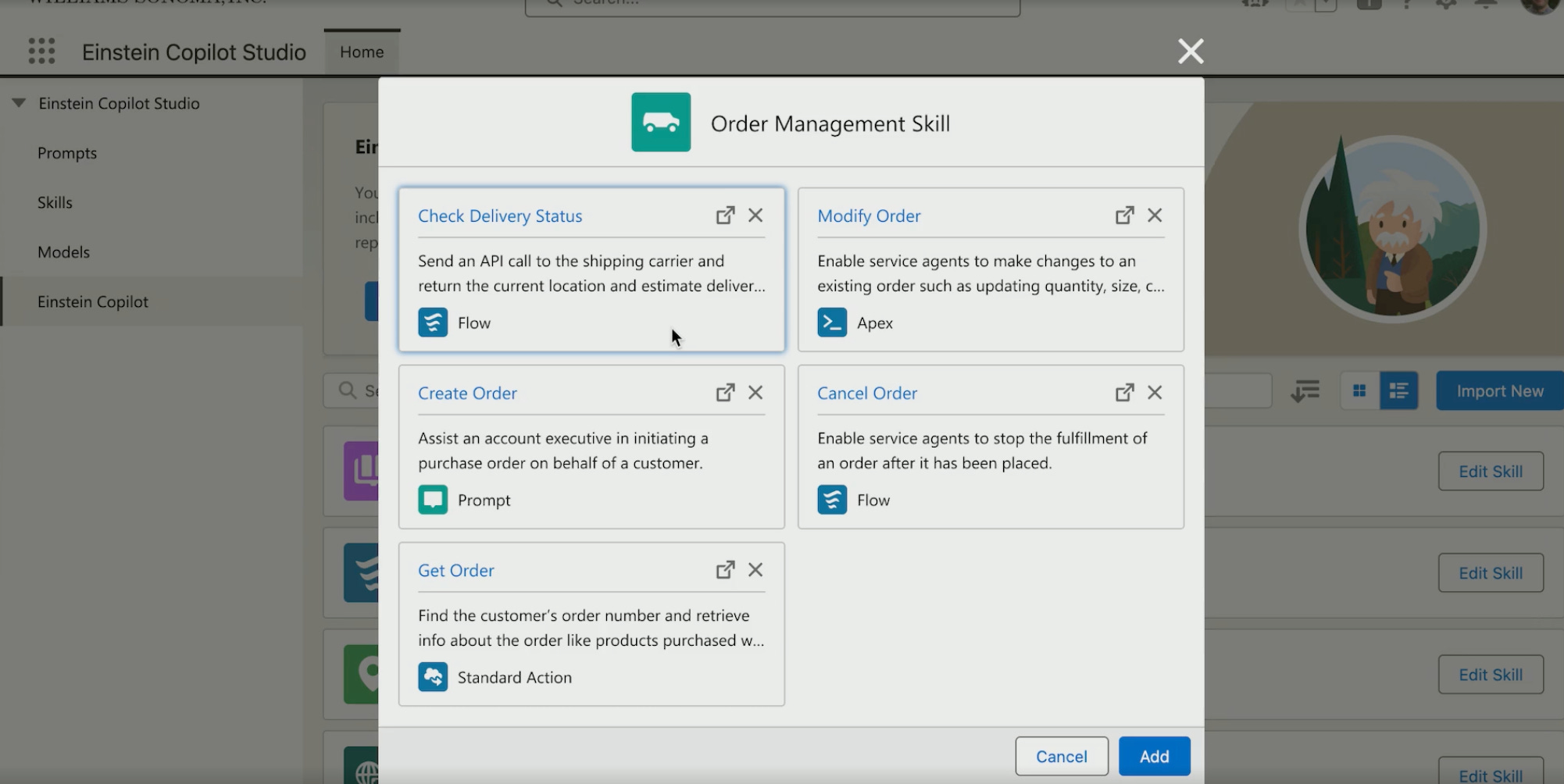
Task: Click the Order Management Skill title
Action: coord(830,123)
